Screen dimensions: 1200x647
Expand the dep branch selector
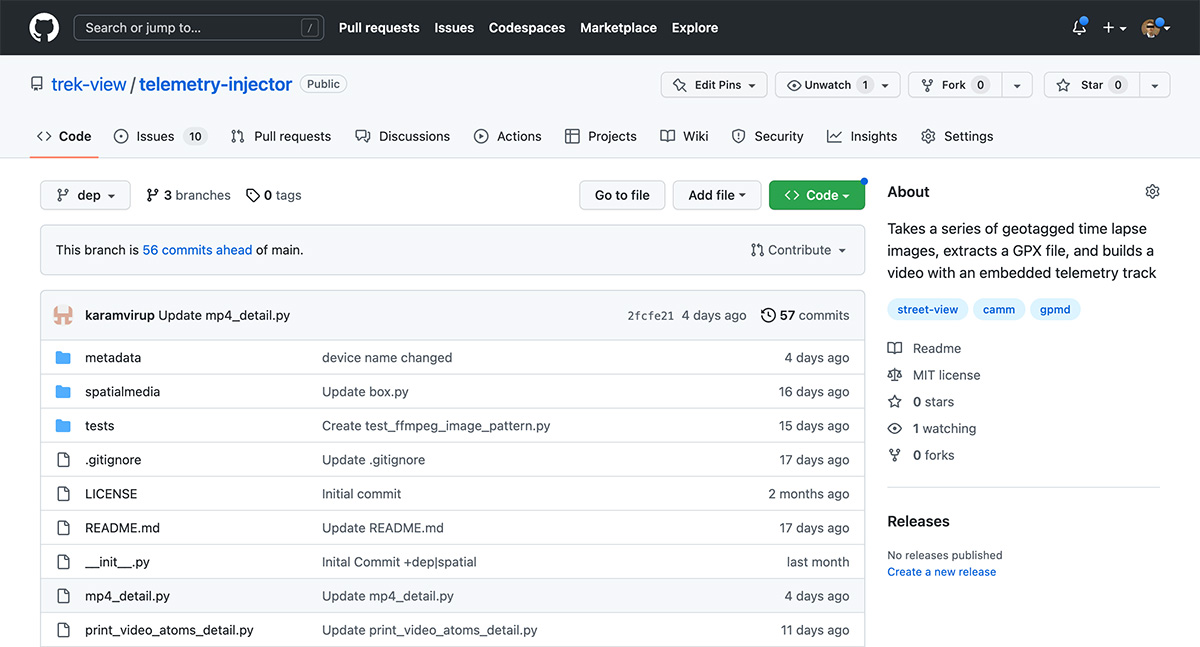click(85, 195)
